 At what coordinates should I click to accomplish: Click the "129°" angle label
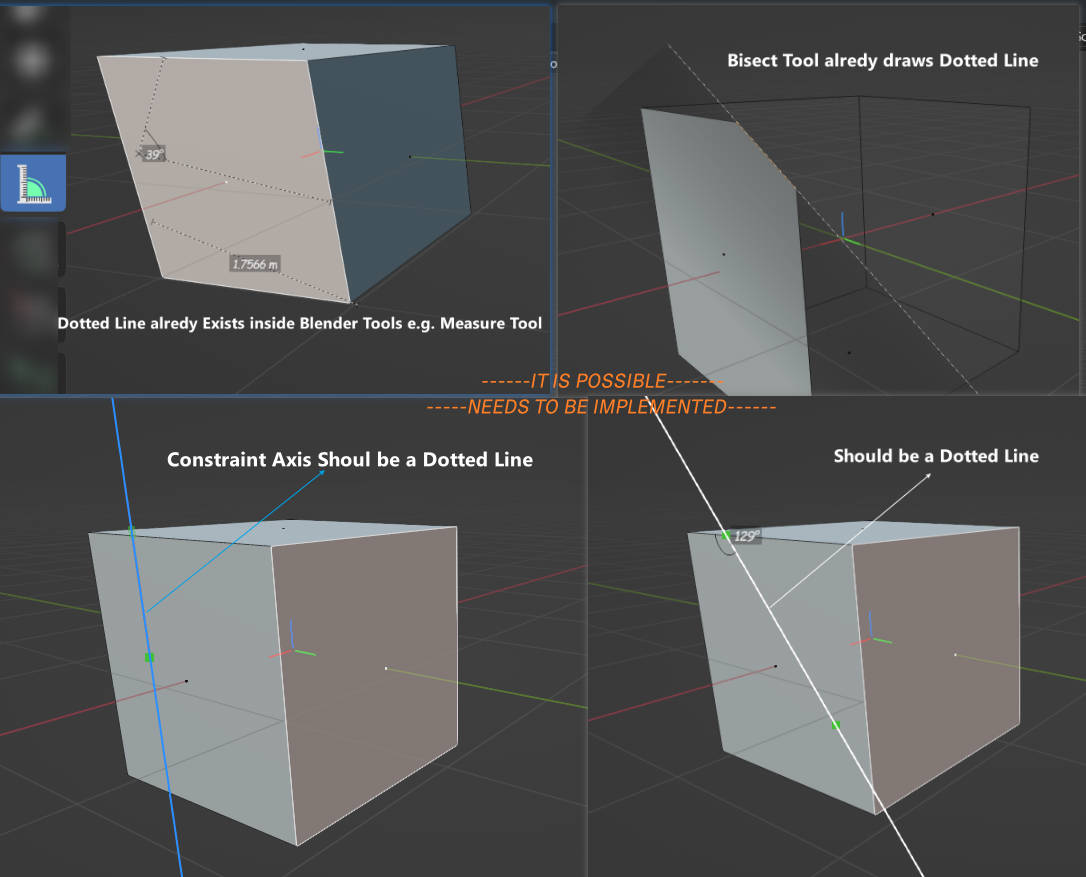coord(747,536)
